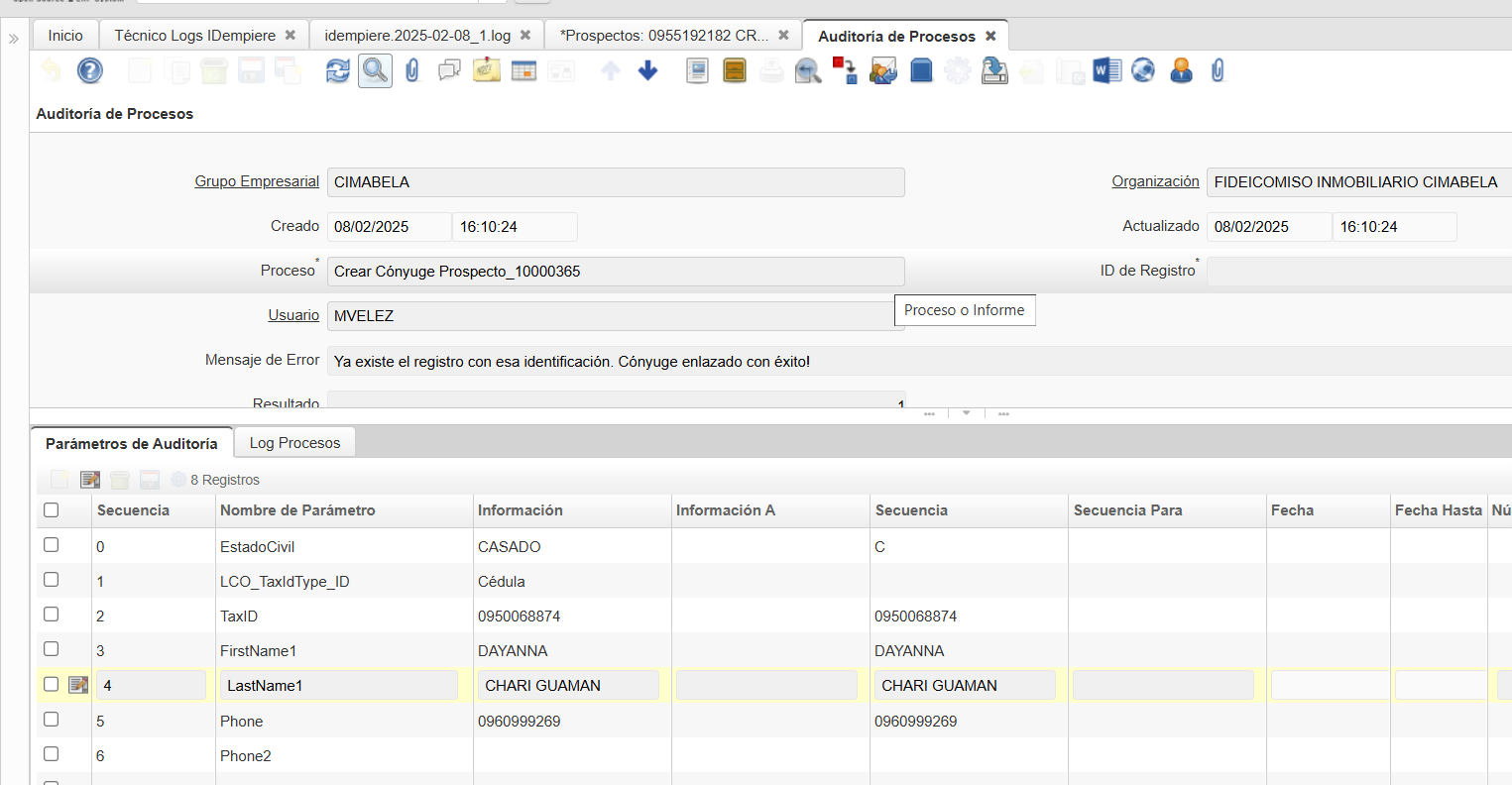
Task: Follow the Grupo Empresarial label link
Action: point(257,181)
